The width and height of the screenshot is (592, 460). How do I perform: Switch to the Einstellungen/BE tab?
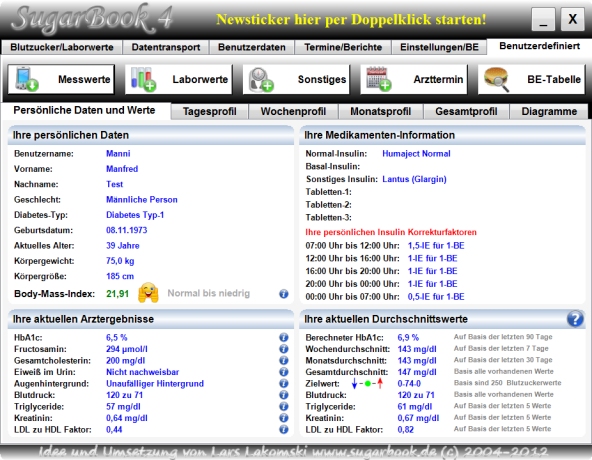point(439,47)
